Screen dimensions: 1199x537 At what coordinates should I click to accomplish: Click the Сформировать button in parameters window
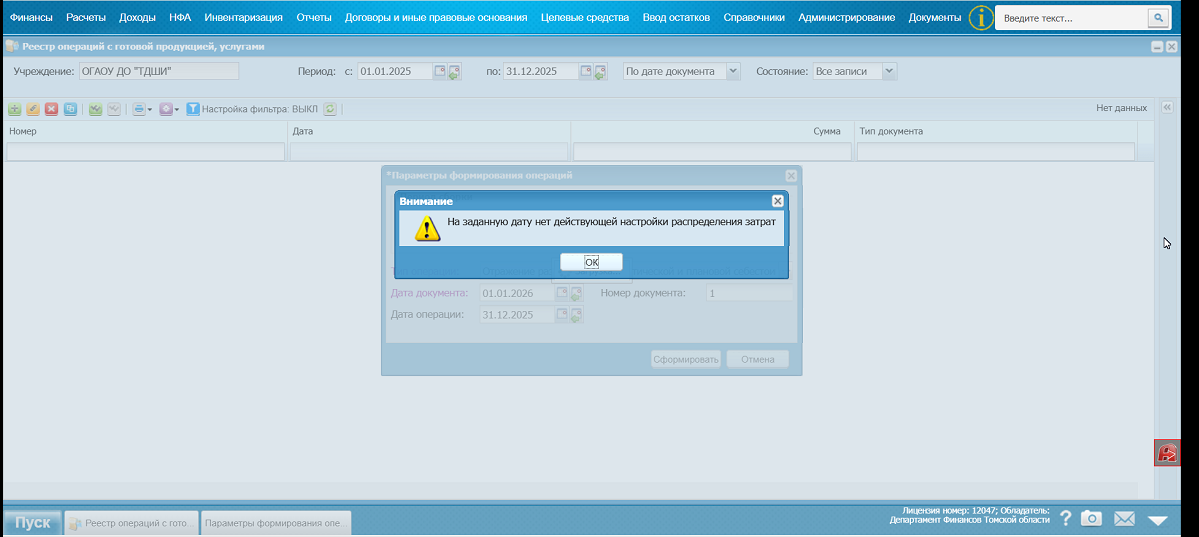pyautogui.click(x=686, y=359)
